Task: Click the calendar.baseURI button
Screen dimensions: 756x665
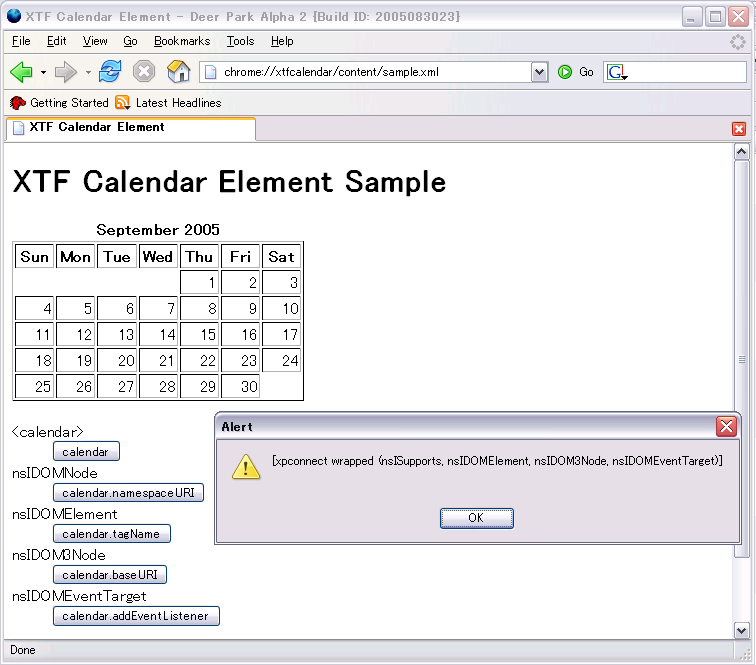Action: (x=110, y=574)
